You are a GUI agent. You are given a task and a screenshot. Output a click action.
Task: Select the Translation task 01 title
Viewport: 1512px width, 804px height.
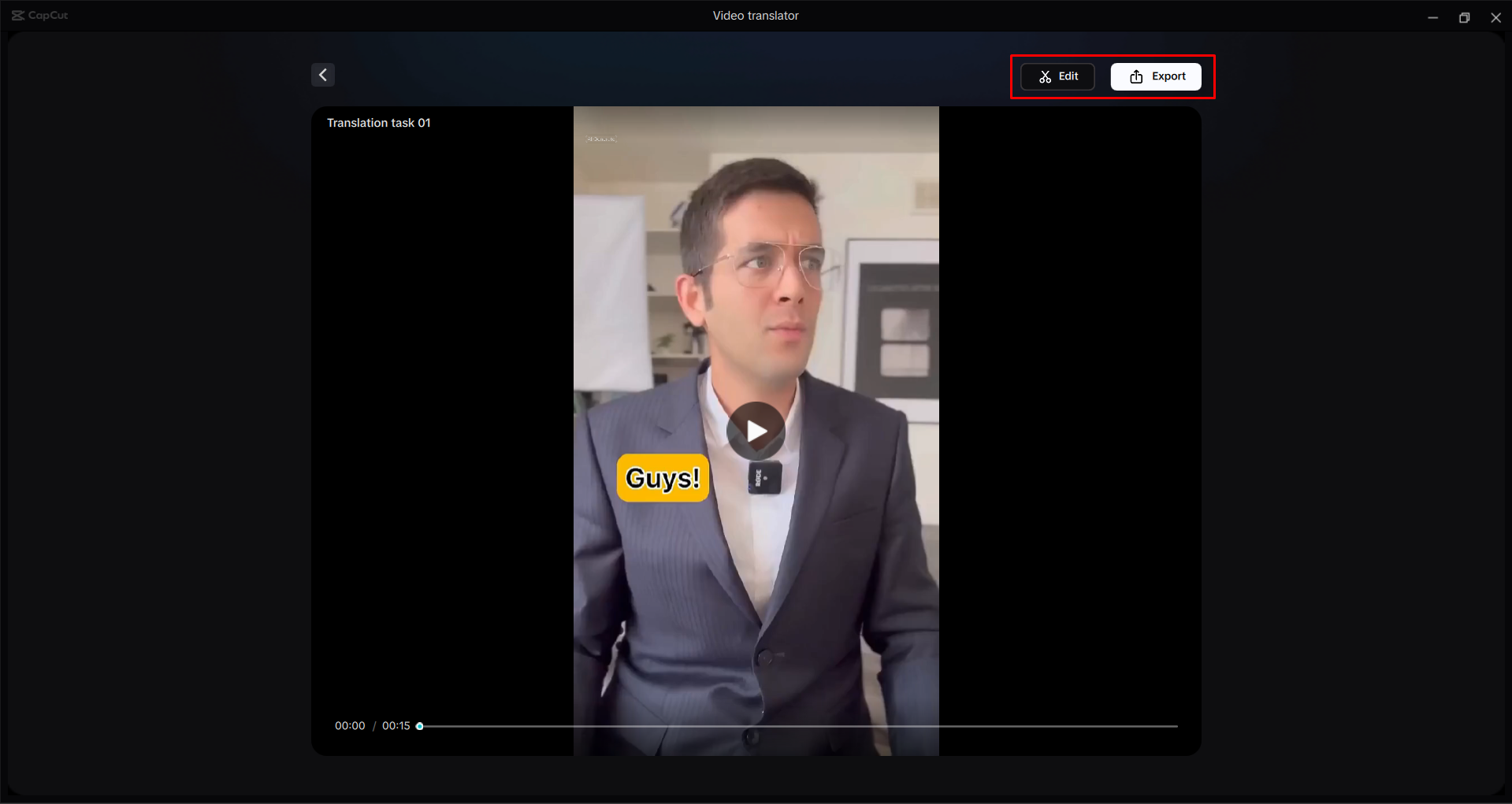pos(378,123)
